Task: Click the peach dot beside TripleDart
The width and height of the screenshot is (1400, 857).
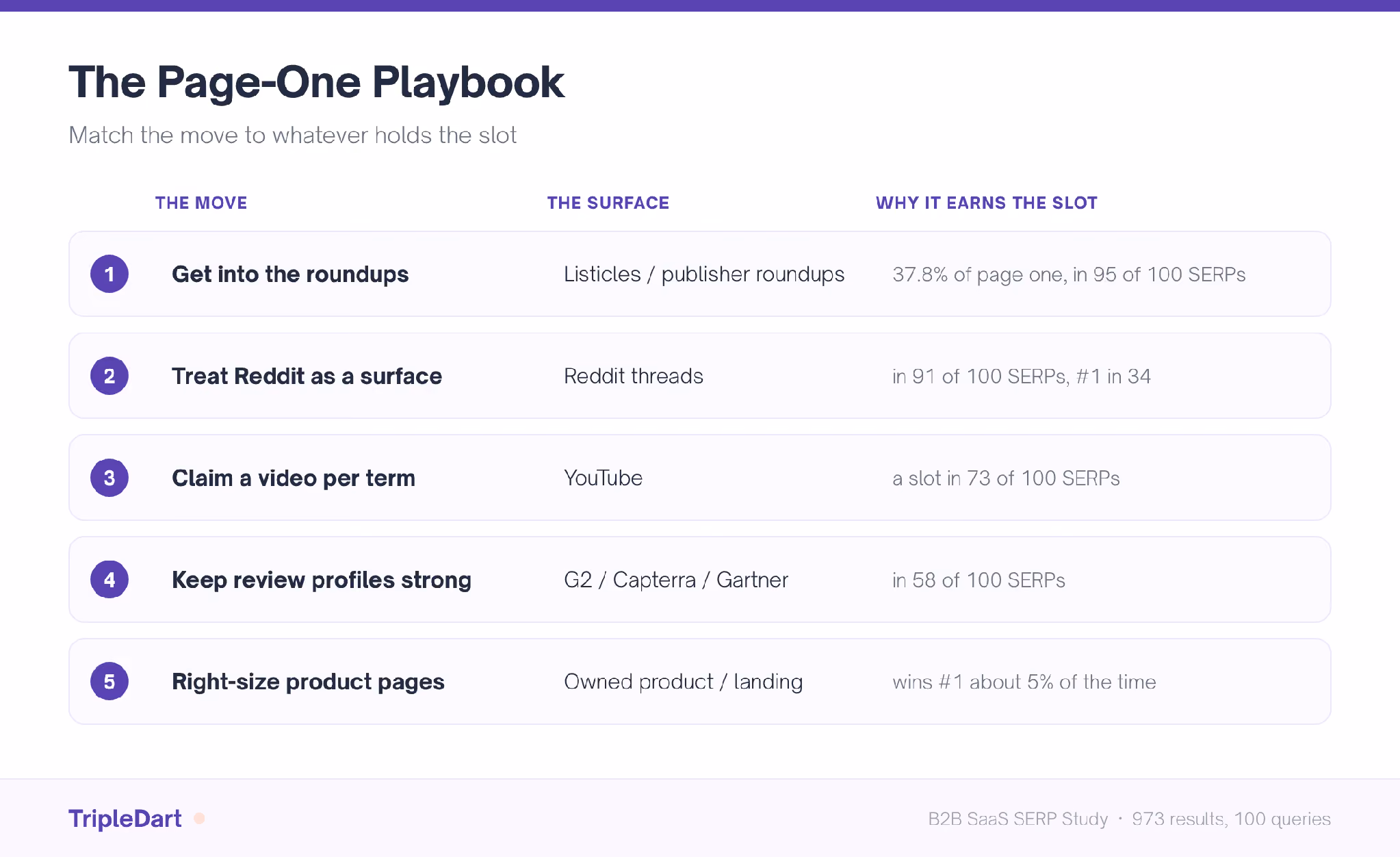Action: 200,819
